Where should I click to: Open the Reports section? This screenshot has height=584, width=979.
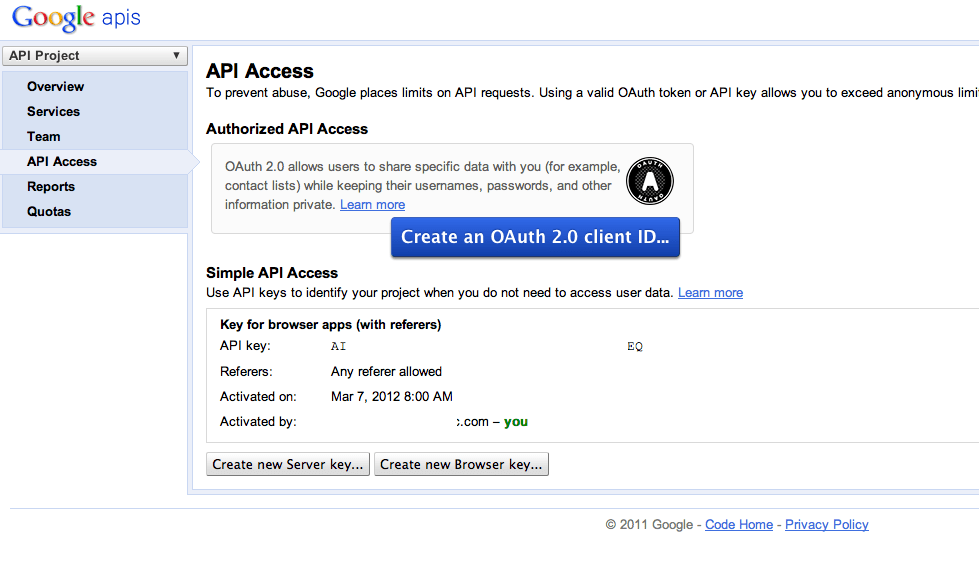click(51, 187)
